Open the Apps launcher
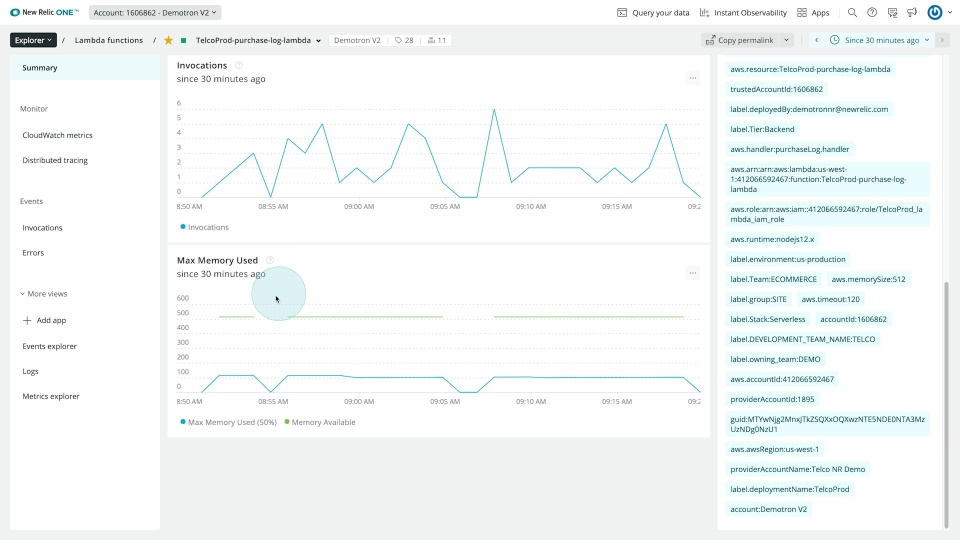 (813, 12)
